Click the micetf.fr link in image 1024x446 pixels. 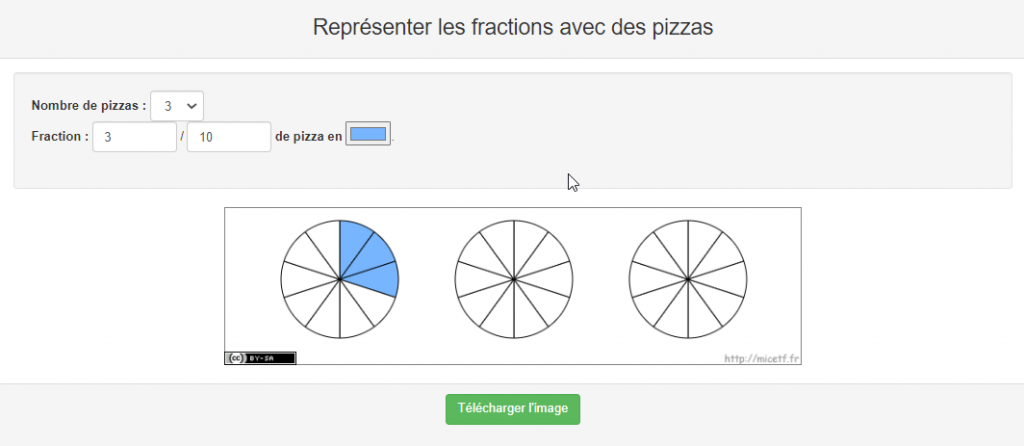click(x=760, y=357)
